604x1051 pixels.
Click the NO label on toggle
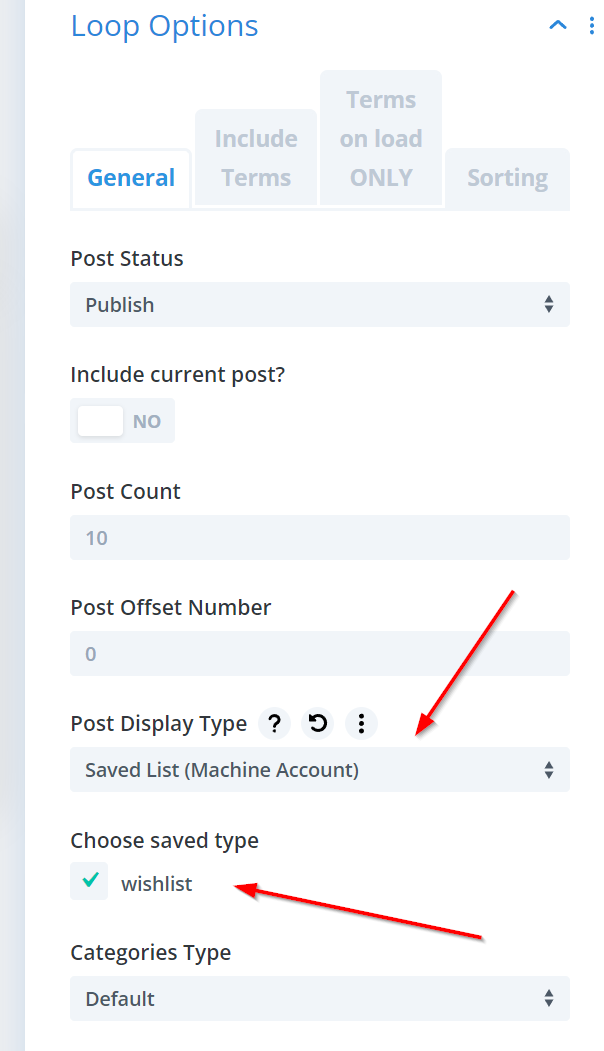(147, 422)
